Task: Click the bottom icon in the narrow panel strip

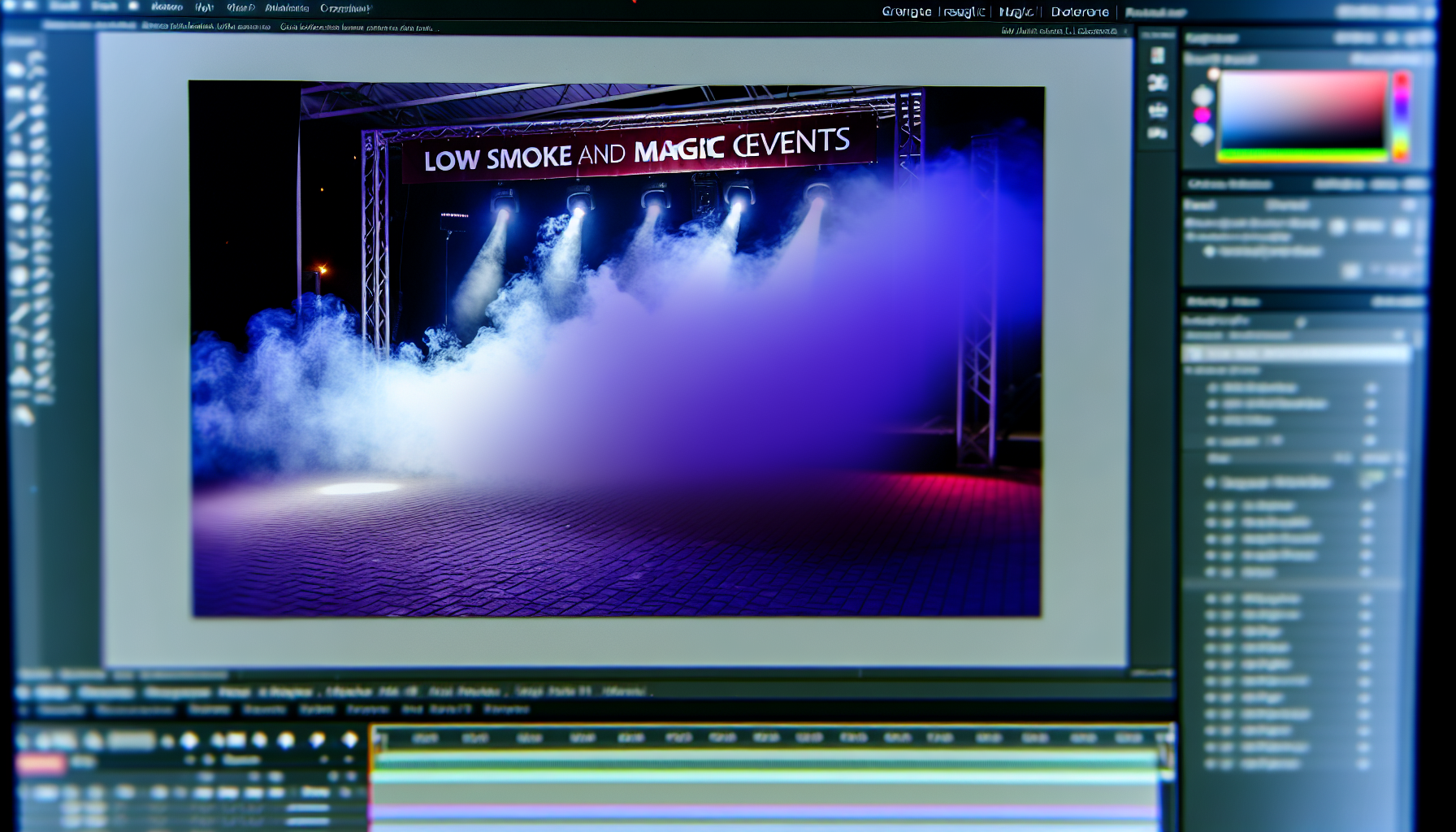Action: (1158, 132)
